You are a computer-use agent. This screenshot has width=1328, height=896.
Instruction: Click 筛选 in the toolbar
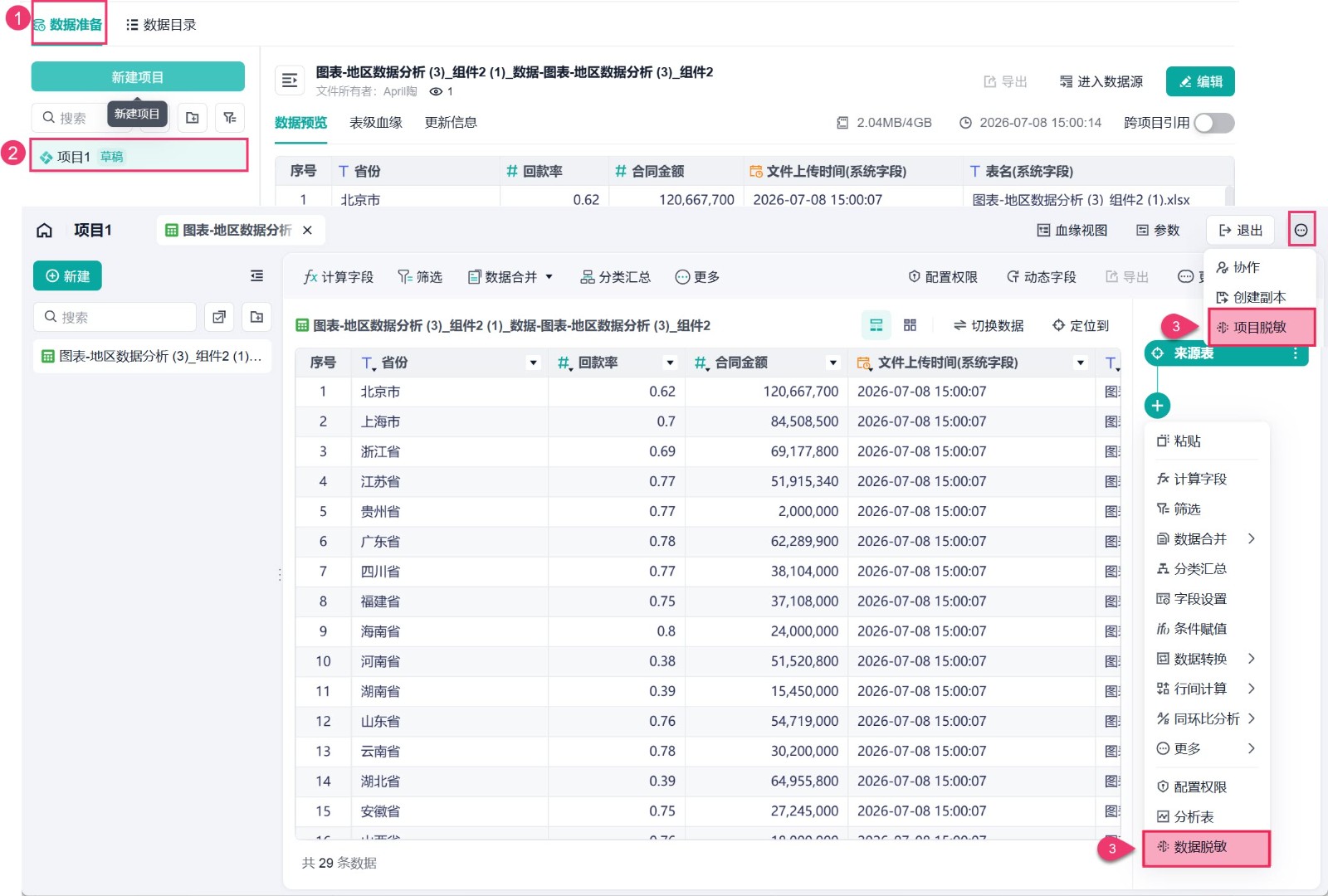pyautogui.click(x=420, y=277)
